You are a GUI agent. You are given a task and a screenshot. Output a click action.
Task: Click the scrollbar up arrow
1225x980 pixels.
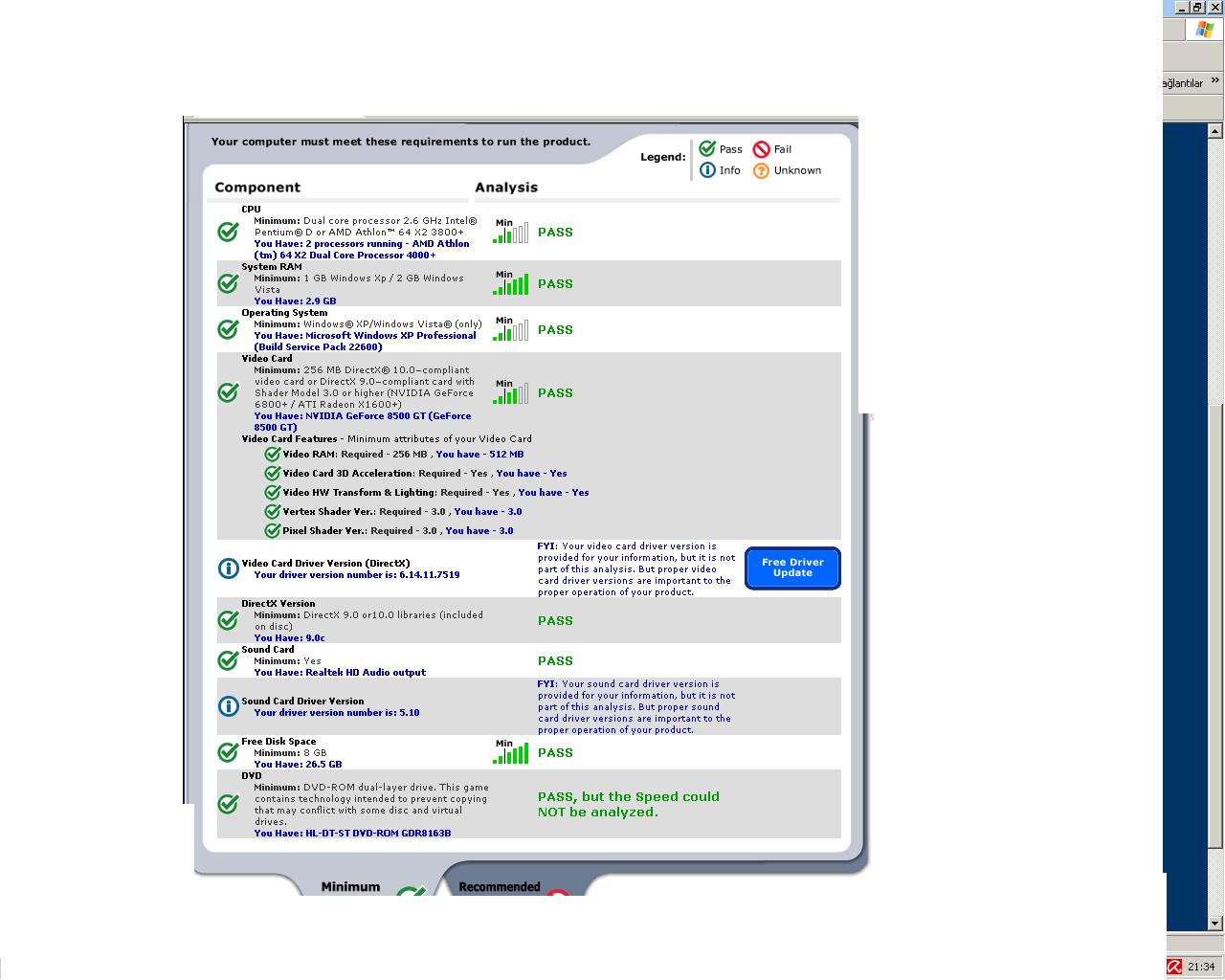click(x=1215, y=130)
